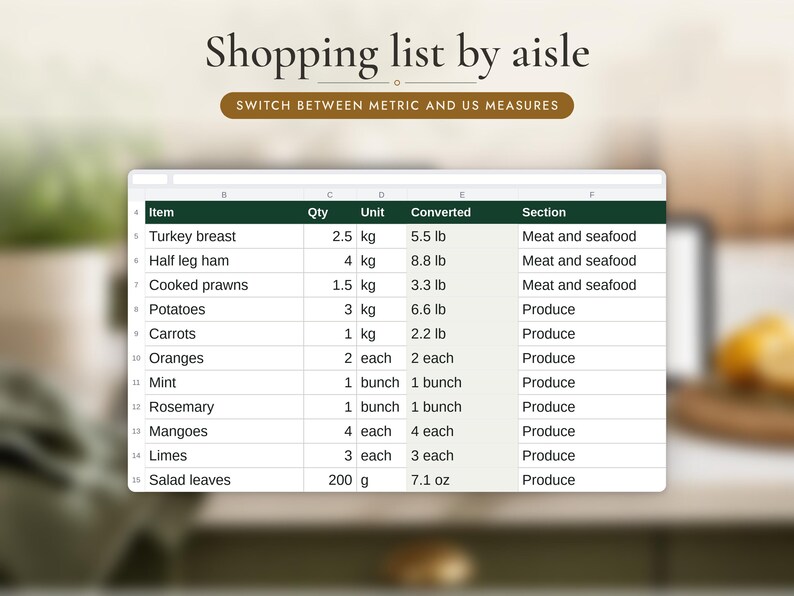
Task: Select the '8.8 lb' converted cell
Action: point(462,261)
